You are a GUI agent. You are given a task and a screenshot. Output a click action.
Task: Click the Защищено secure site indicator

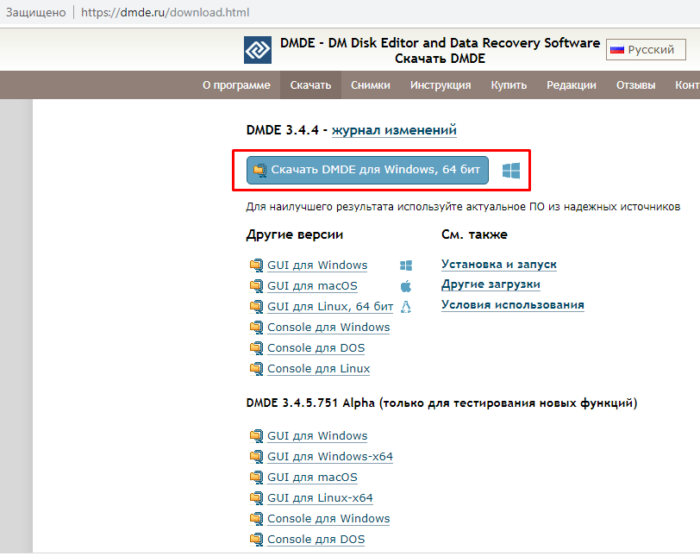(36, 13)
